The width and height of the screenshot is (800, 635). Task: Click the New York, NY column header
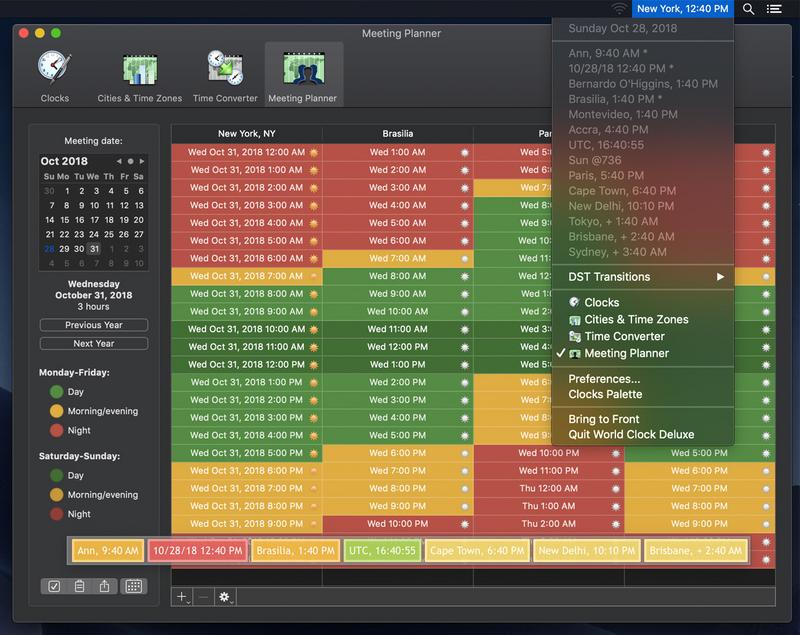click(247, 134)
